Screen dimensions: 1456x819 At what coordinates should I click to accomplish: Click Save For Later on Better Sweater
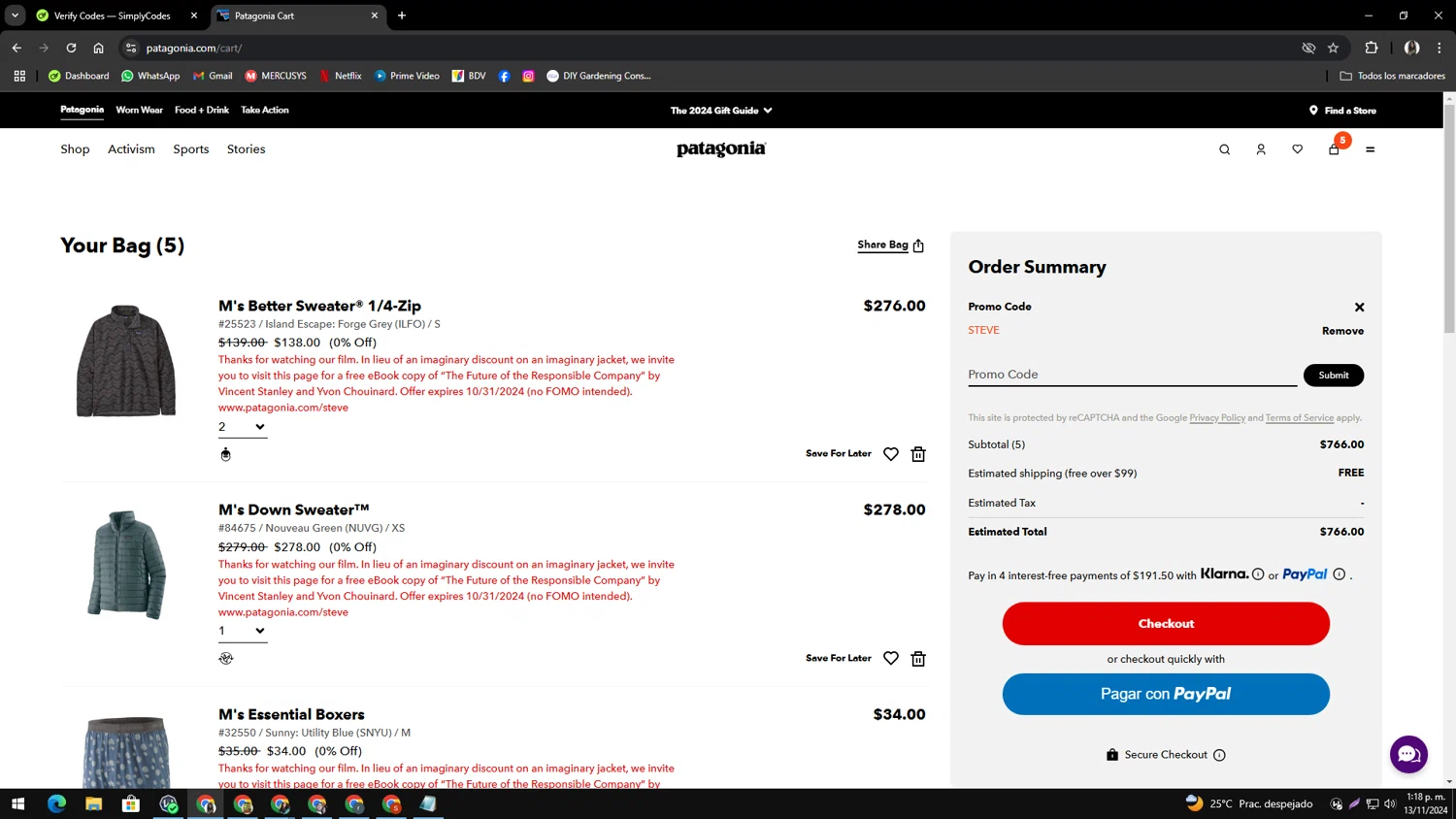(839, 453)
